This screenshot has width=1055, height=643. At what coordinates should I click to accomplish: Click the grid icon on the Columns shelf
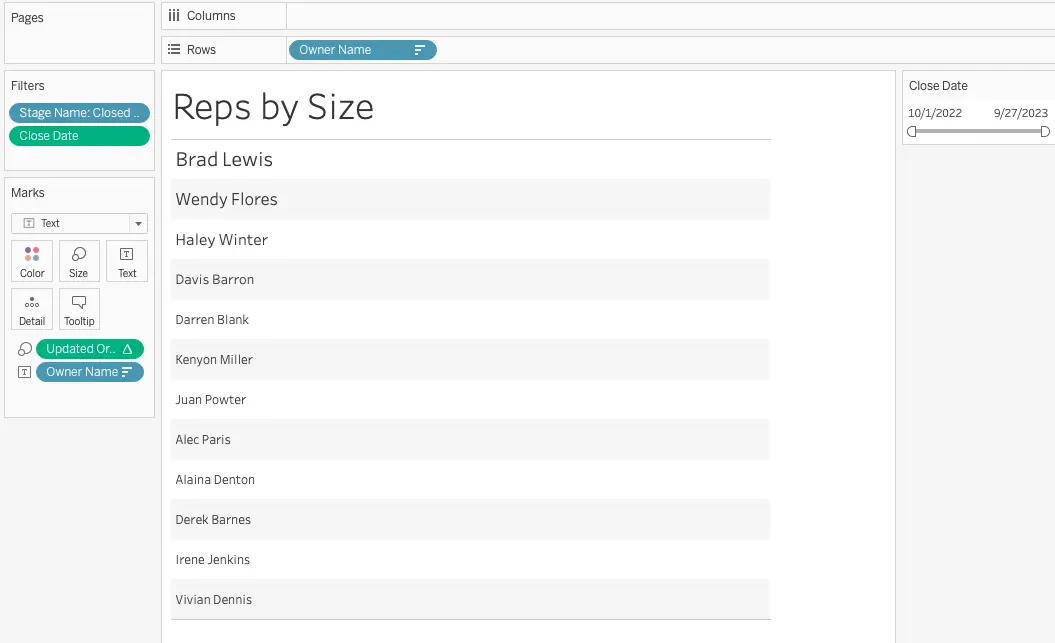(x=175, y=15)
